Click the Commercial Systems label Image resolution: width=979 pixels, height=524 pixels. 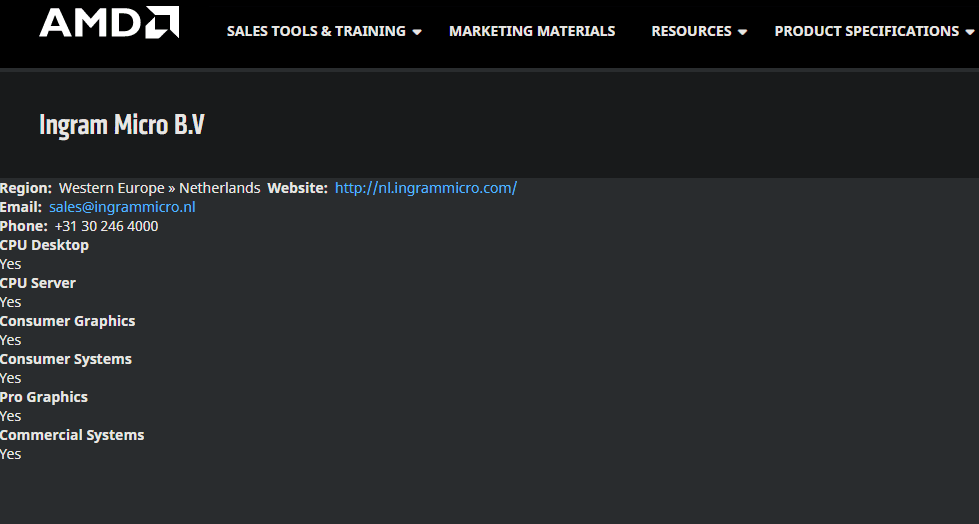click(72, 435)
